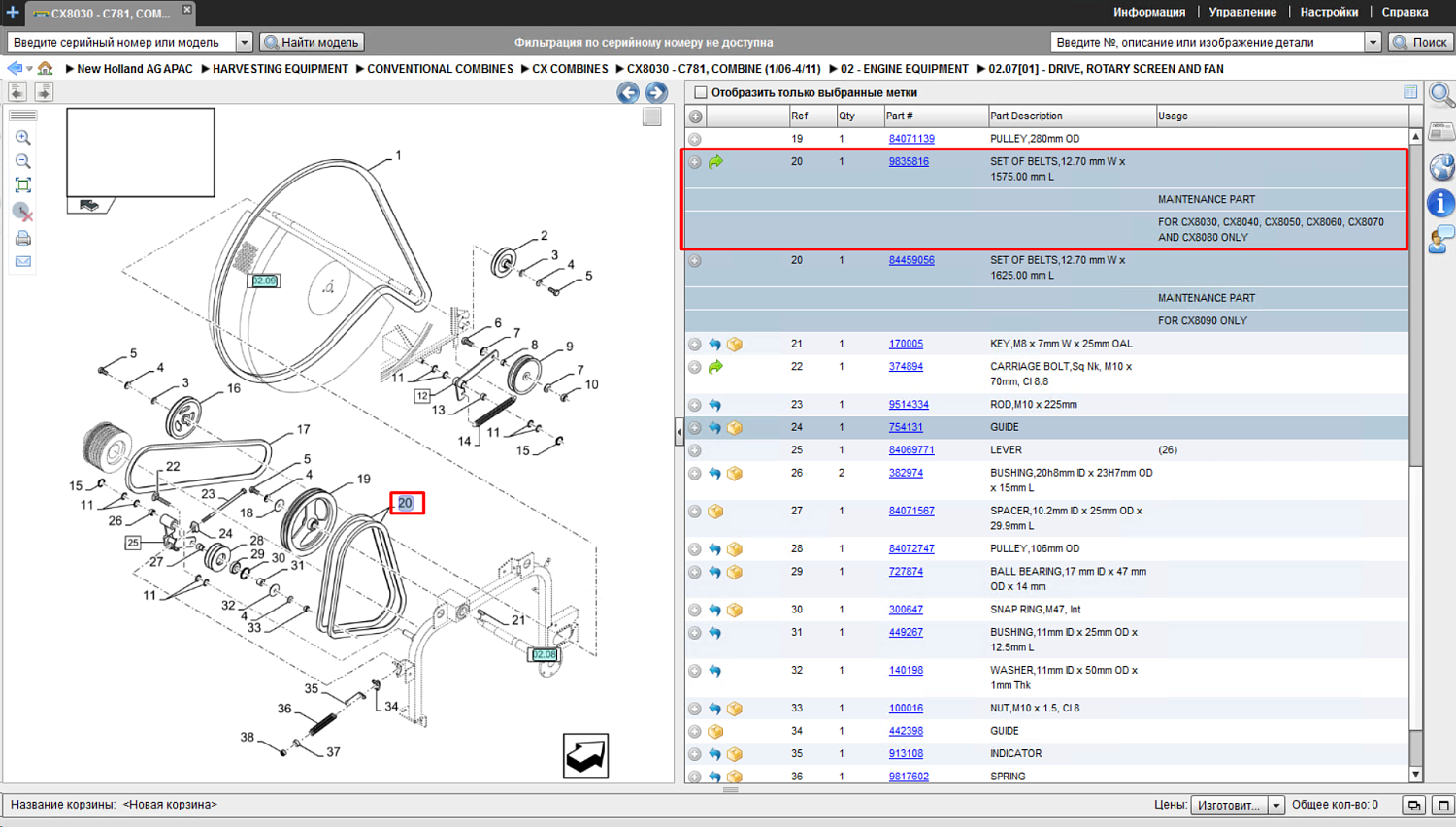Screen dimensions: 1456x827
Task: Expand the breadcrumb history arrow beside the back button
Action: (x=29, y=69)
